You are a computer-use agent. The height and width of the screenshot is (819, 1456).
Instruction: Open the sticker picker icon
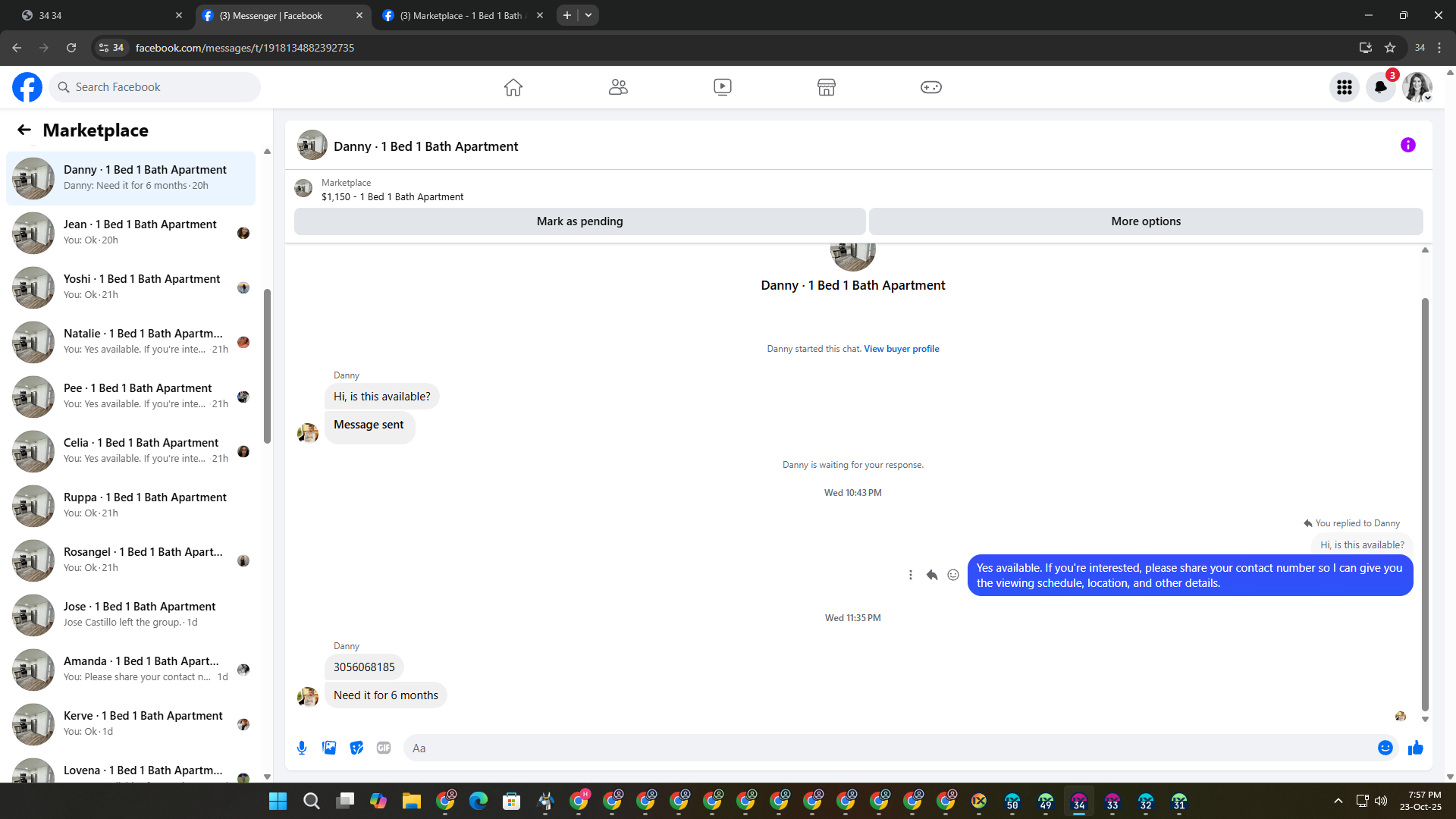point(356,748)
